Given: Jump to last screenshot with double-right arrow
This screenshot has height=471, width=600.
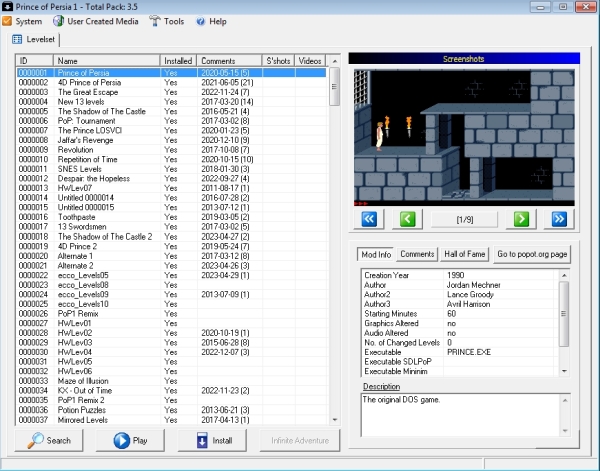Looking at the screenshot, I should [x=559, y=219].
